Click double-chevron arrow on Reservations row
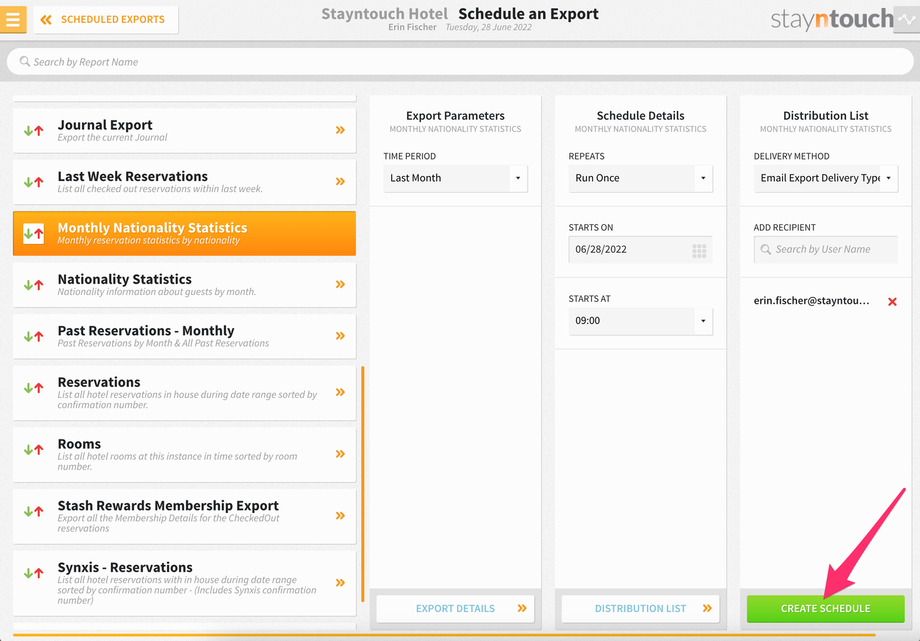Screen dimensions: 920x641 pos(340,392)
